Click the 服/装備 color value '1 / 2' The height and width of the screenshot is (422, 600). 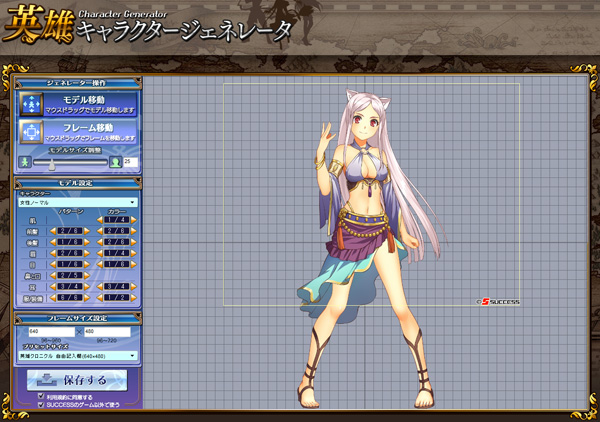(x=116, y=298)
